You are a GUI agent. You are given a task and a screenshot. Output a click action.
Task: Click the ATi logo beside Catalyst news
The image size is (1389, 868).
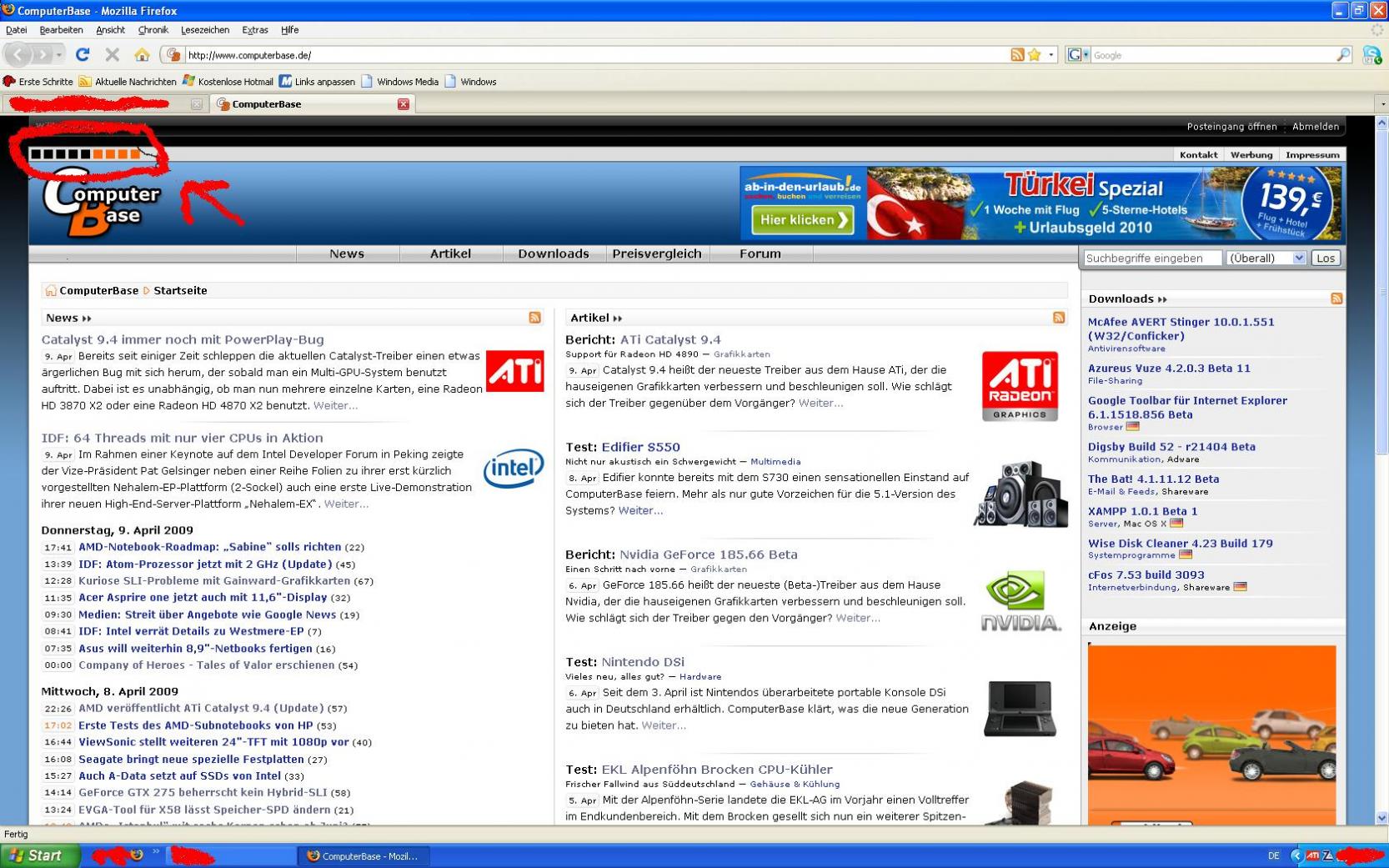tap(514, 371)
